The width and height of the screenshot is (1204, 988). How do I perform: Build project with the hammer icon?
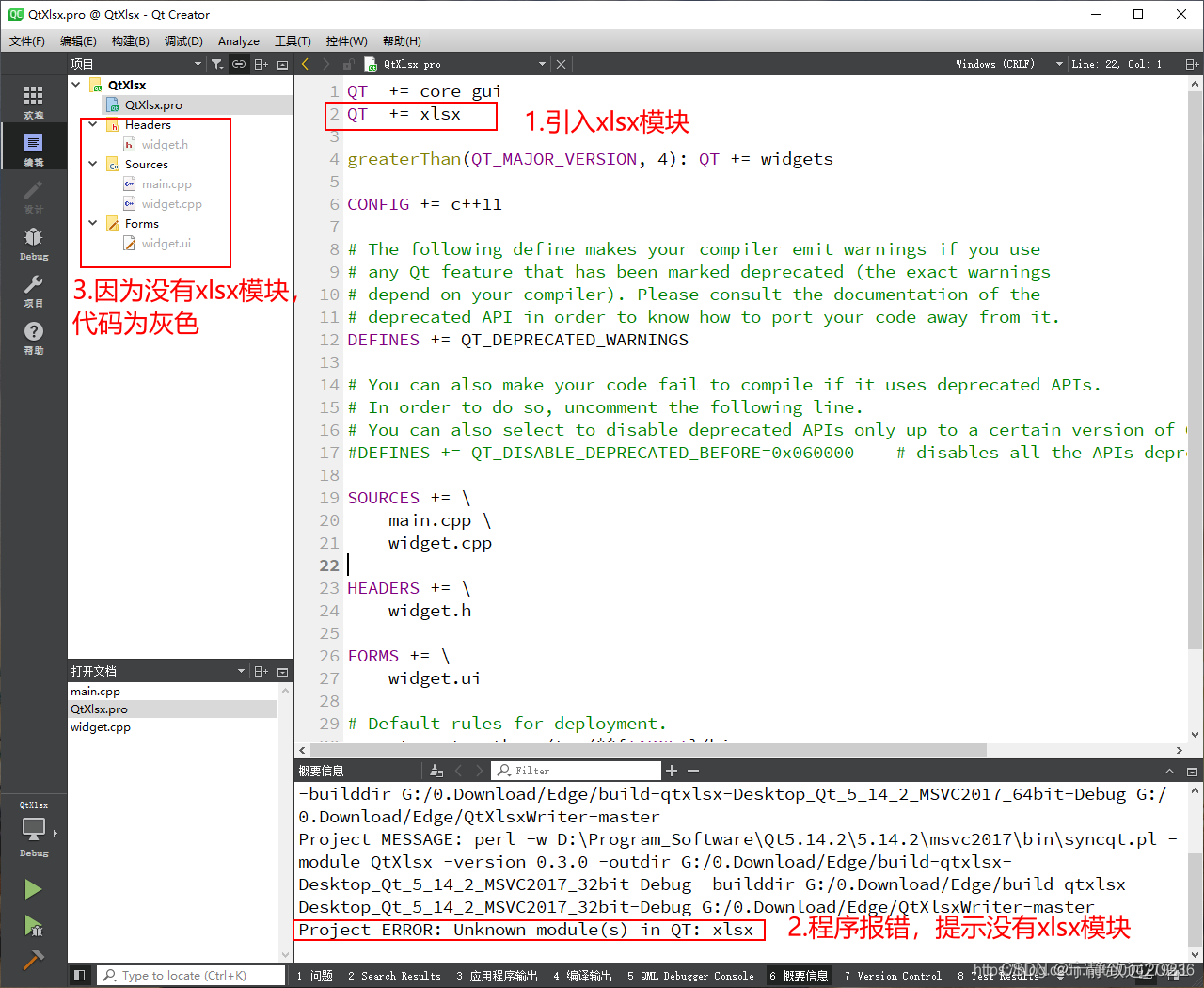33,960
